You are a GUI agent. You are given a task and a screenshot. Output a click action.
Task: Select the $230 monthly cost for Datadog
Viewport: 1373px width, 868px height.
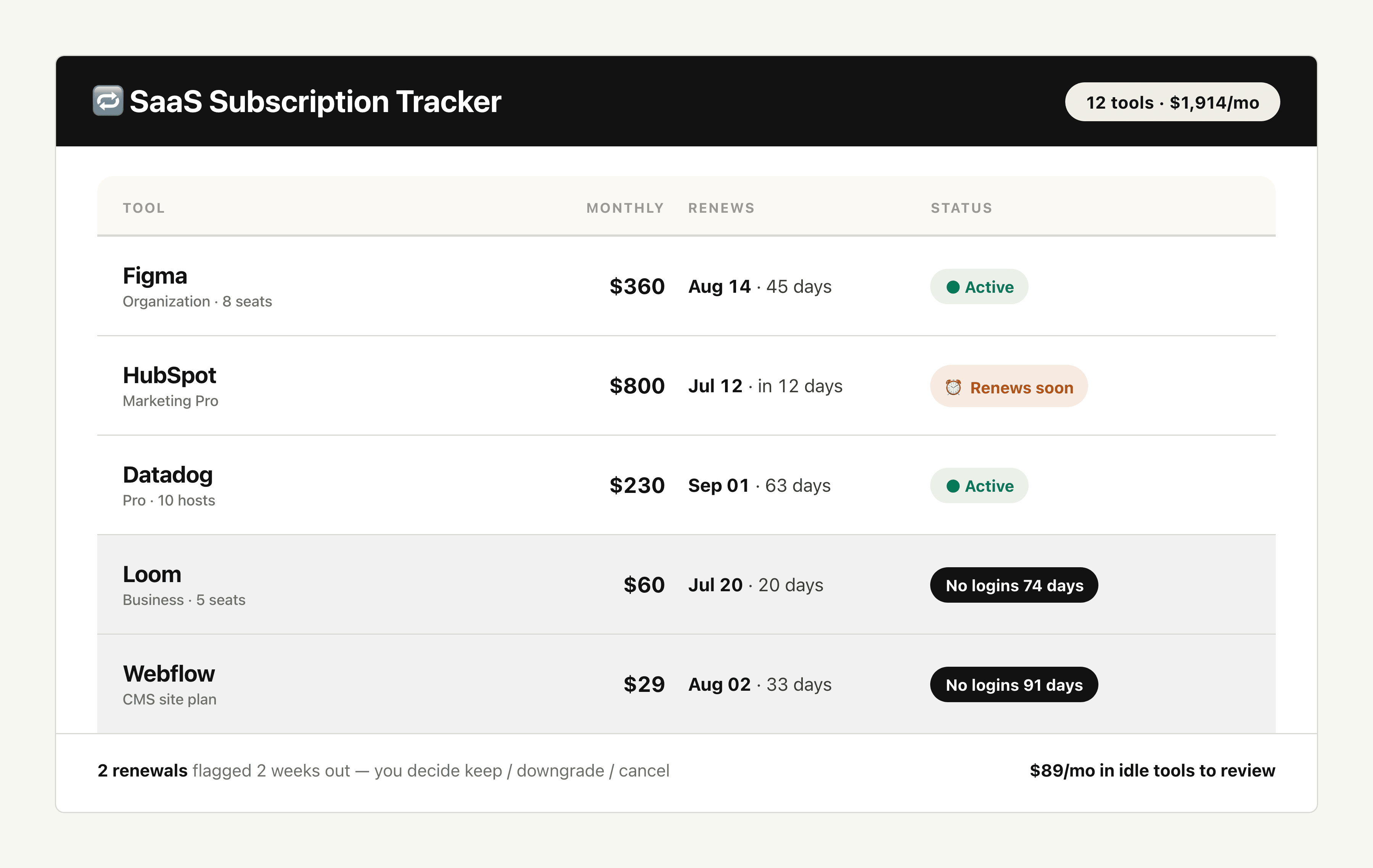pyautogui.click(x=637, y=485)
